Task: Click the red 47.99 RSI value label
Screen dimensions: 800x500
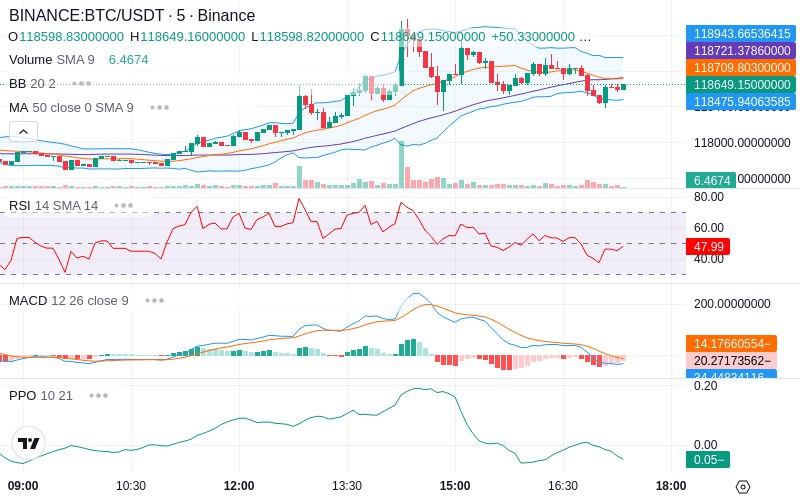Action: [708, 246]
